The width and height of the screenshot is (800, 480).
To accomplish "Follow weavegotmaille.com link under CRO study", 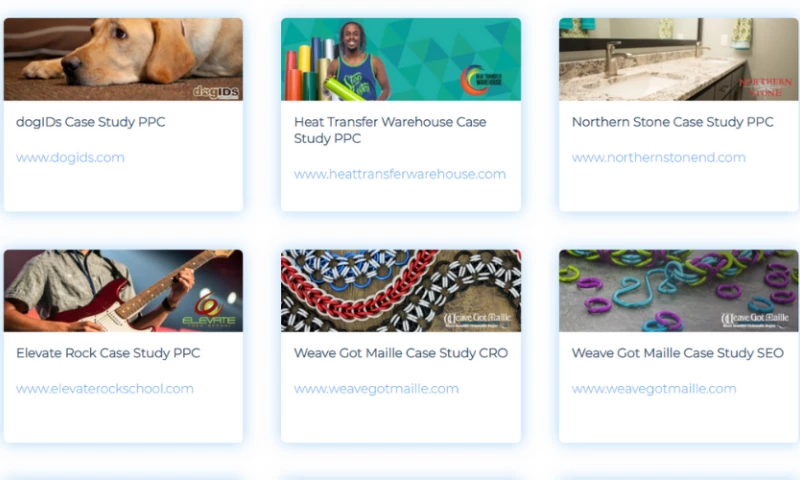I will 376,389.
